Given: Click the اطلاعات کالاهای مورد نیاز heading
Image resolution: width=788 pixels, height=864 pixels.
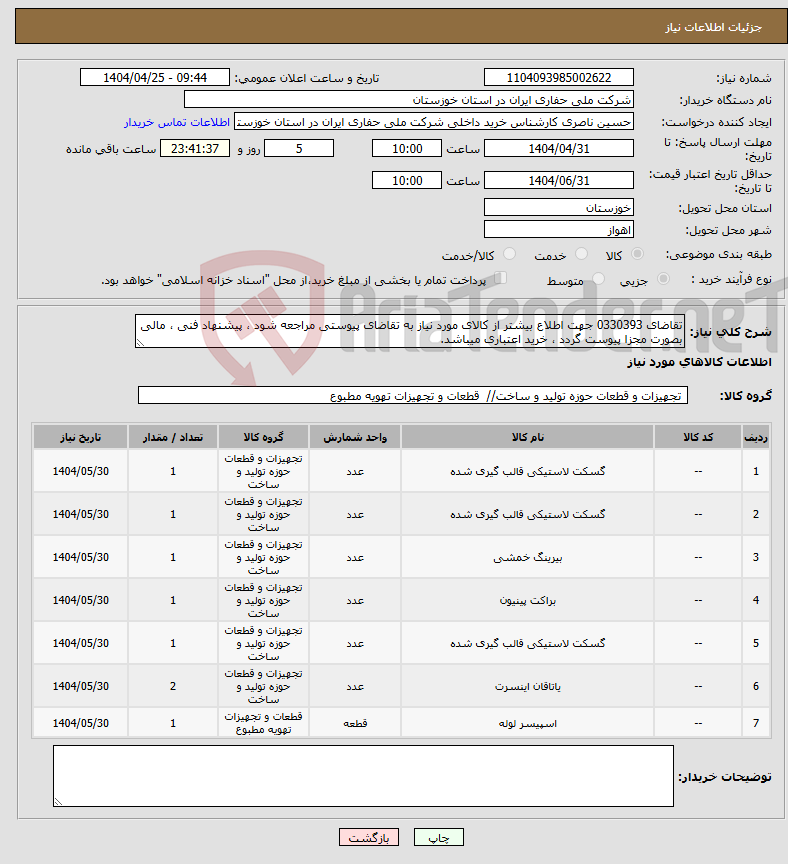Looking at the screenshot, I should 699,362.
